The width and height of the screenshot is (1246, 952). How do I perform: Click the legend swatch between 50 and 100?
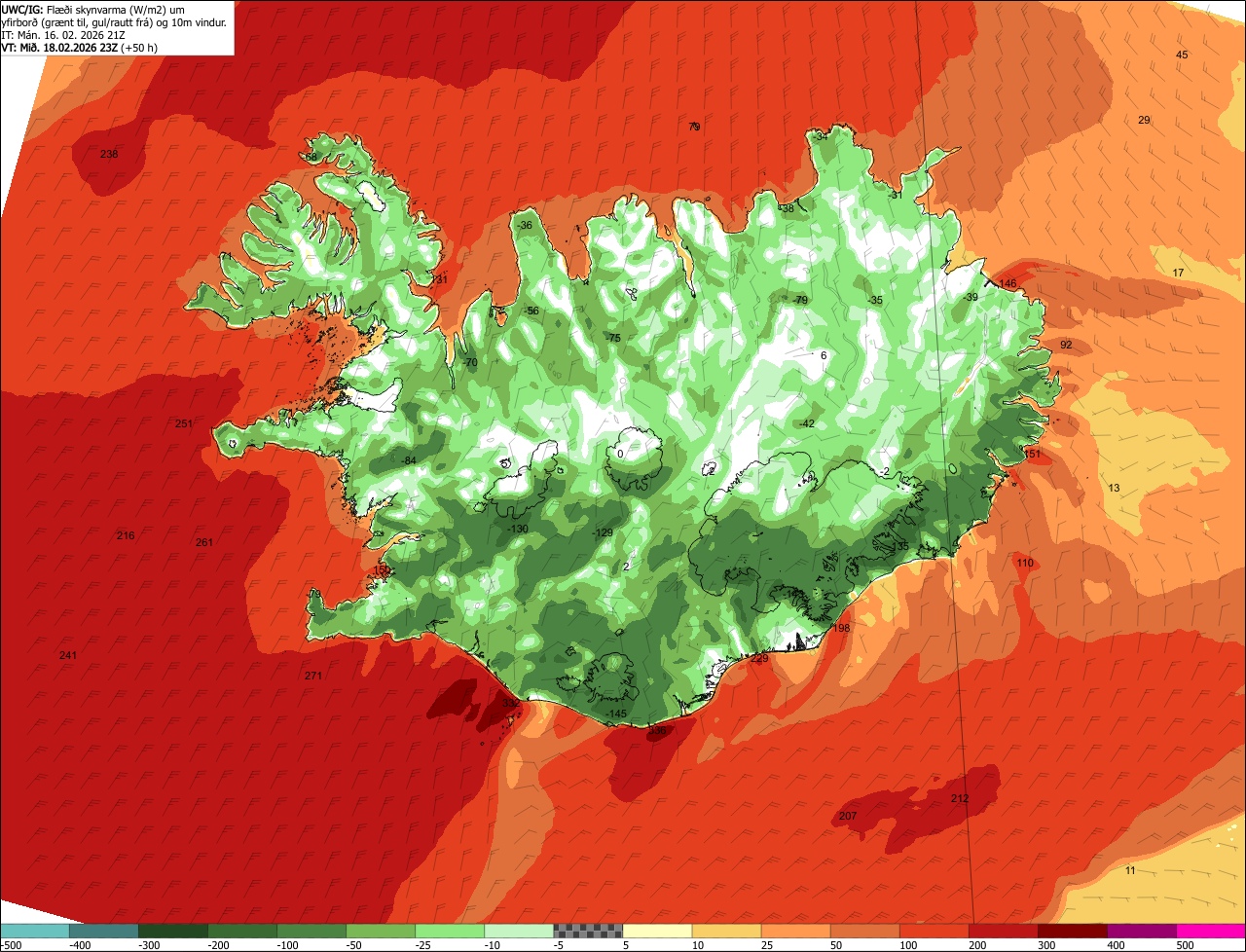click(x=864, y=931)
